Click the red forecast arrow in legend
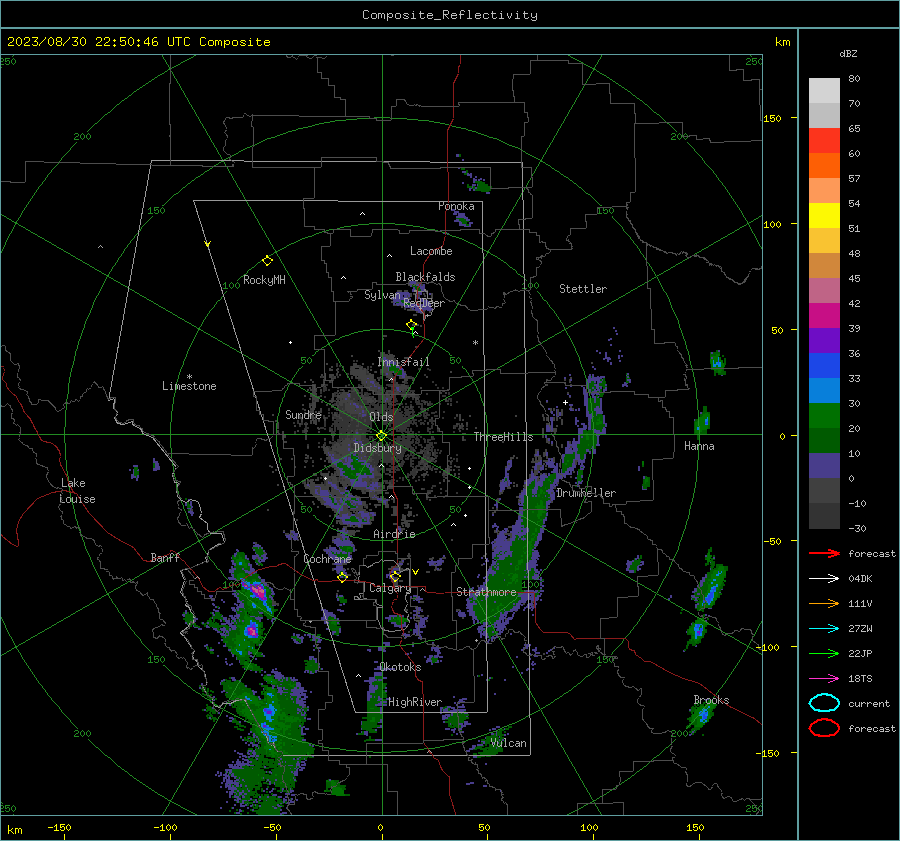Image resolution: width=900 pixels, height=841 pixels. click(x=824, y=553)
